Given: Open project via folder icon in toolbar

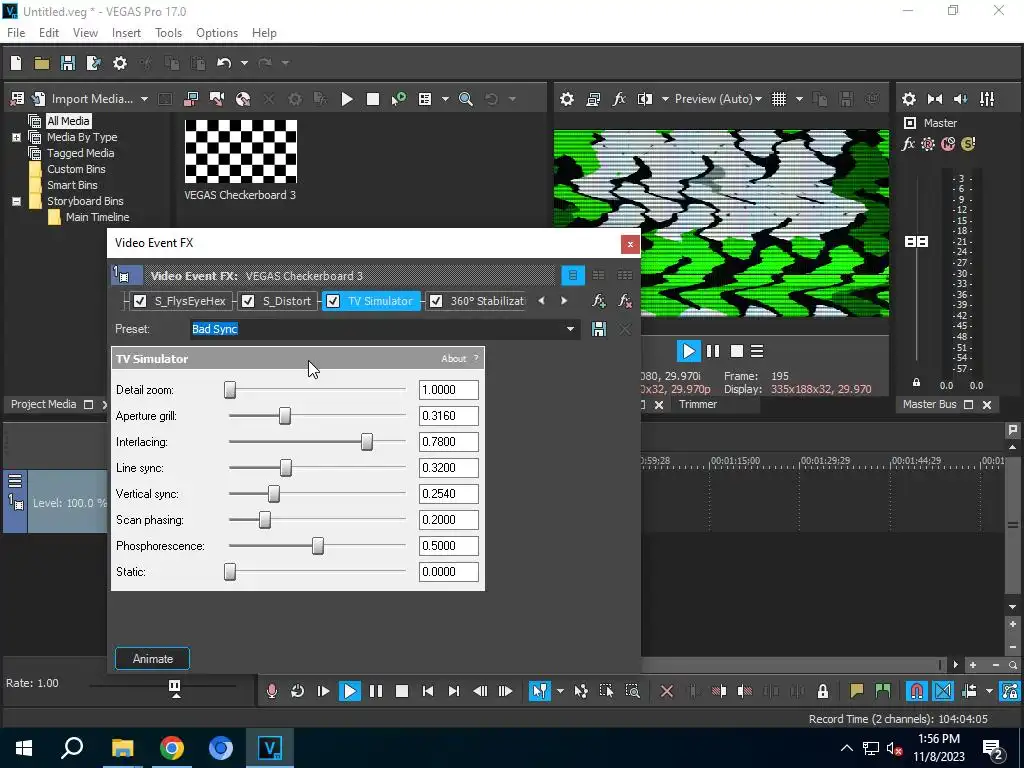Looking at the screenshot, I should (x=42, y=63).
